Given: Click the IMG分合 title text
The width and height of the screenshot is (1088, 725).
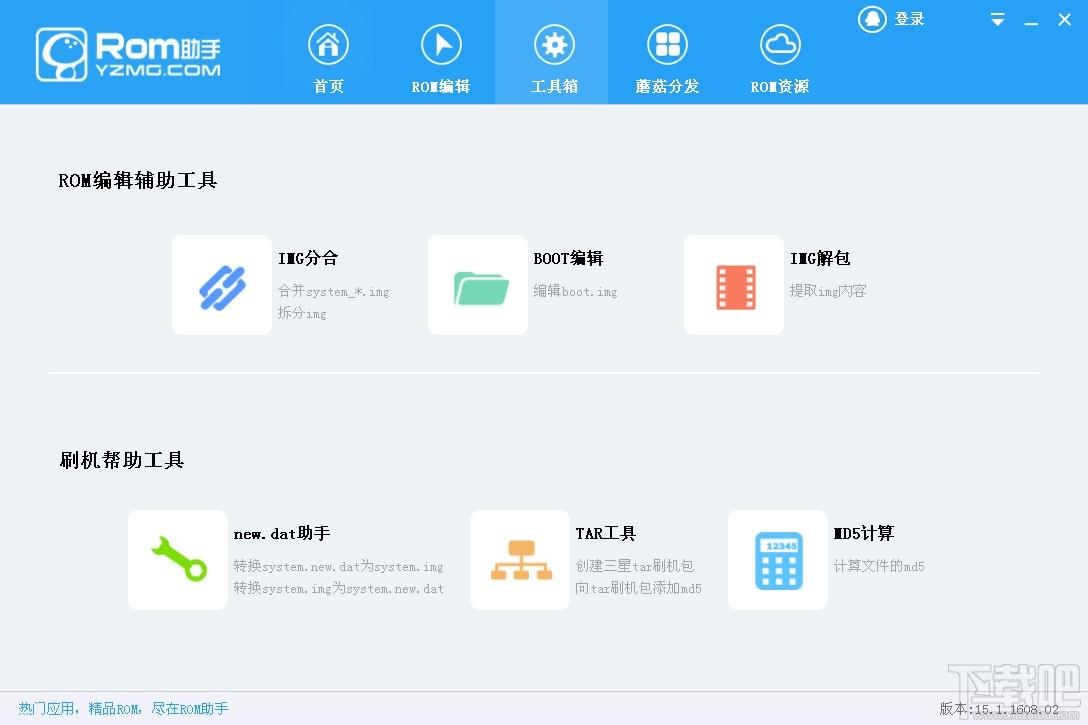Looking at the screenshot, I should tap(308, 258).
